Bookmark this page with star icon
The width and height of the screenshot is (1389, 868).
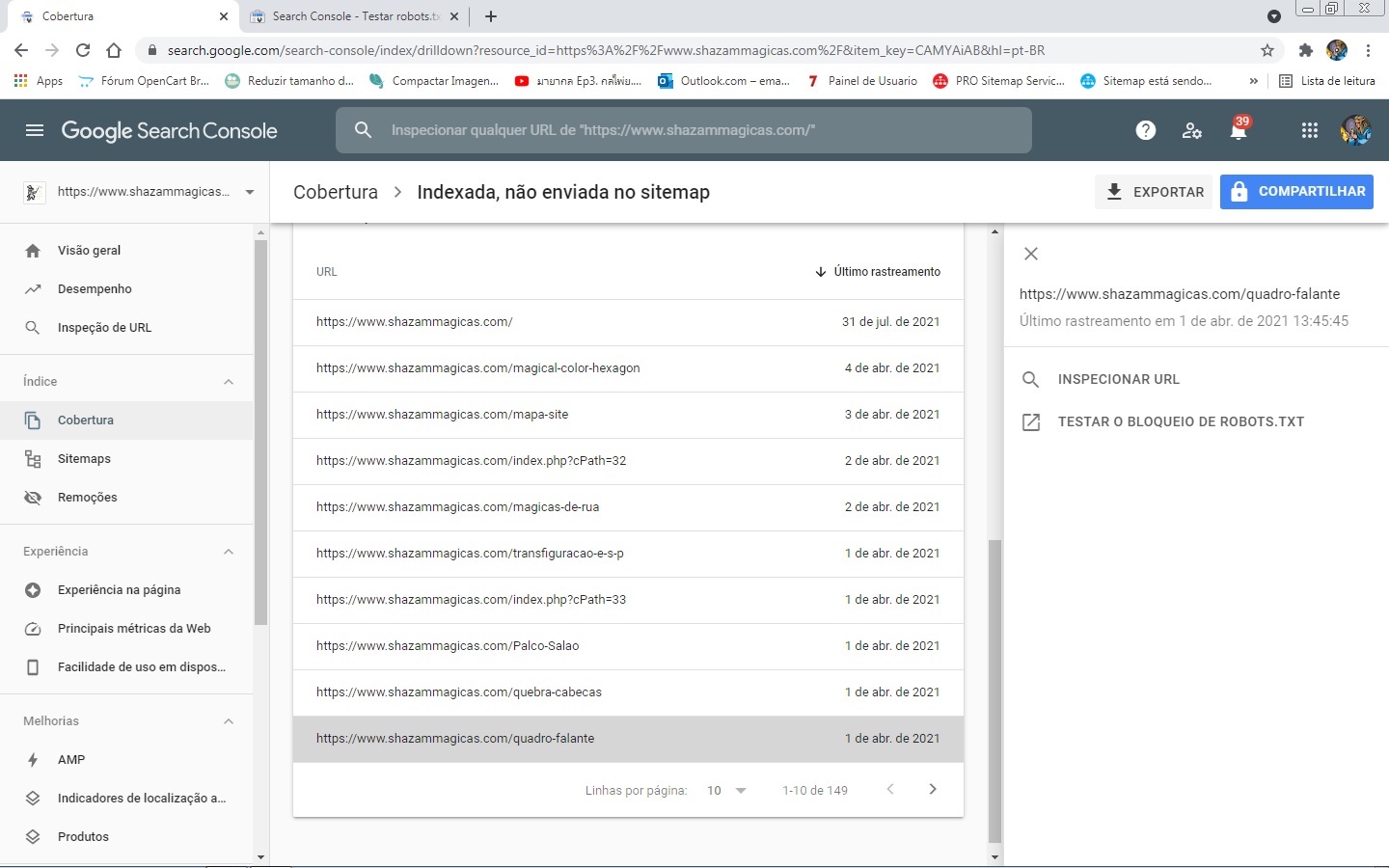pyautogui.click(x=1267, y=50)
